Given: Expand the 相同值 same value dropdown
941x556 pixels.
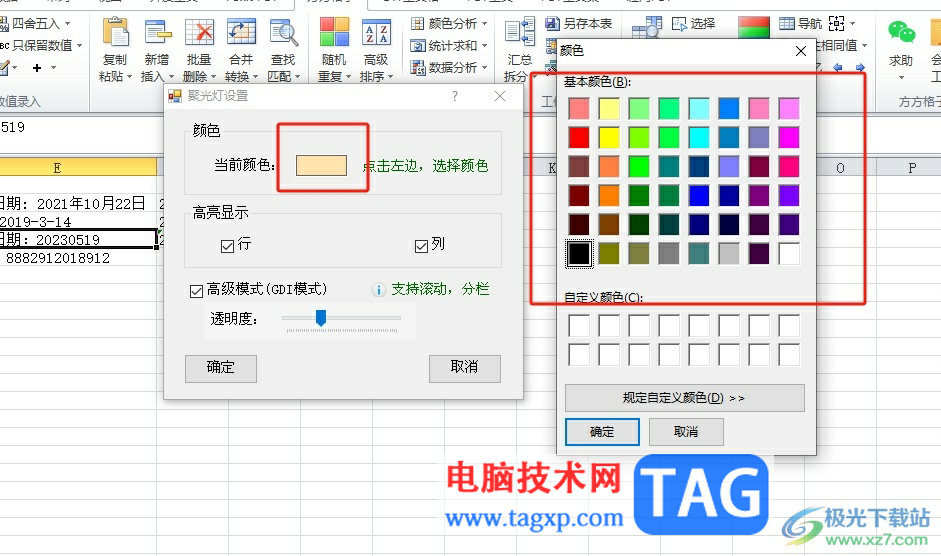Looking at the screenshot, I should point(865,46).
